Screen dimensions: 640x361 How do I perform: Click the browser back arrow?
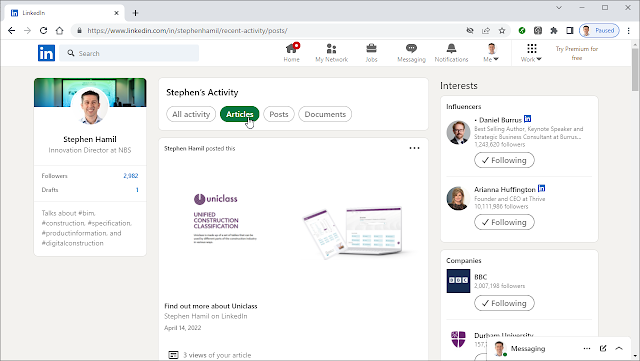click(x=11, y=31)
